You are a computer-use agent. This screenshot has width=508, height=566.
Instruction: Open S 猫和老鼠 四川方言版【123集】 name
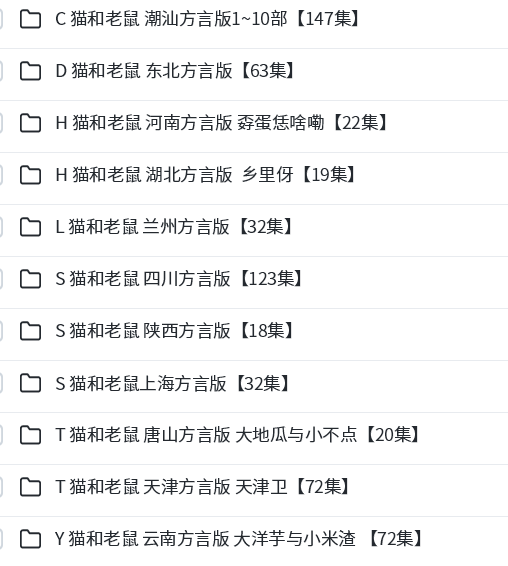pos(179,279)
